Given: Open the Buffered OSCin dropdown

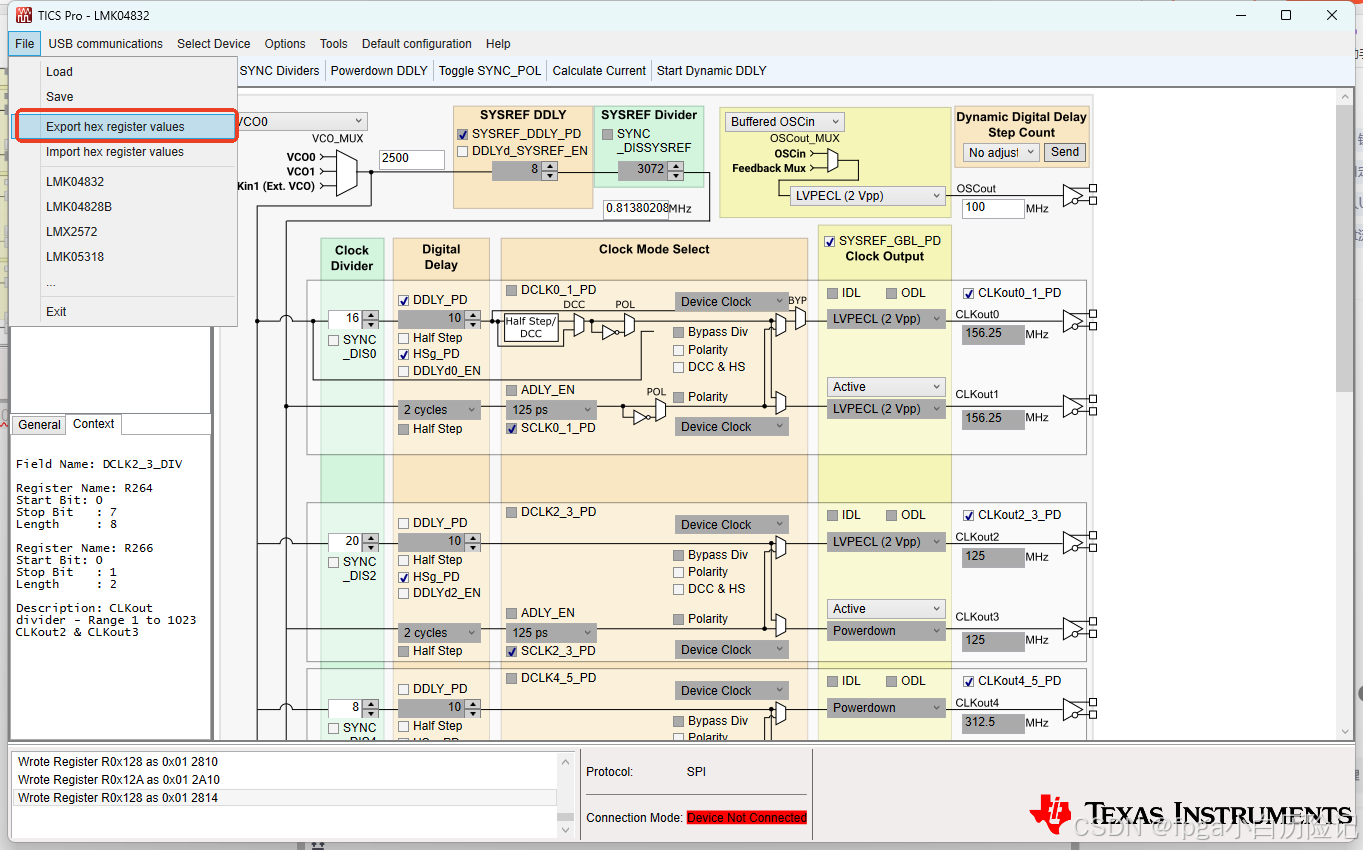Looking at the screenshot, I should click(x=785, y=122).
